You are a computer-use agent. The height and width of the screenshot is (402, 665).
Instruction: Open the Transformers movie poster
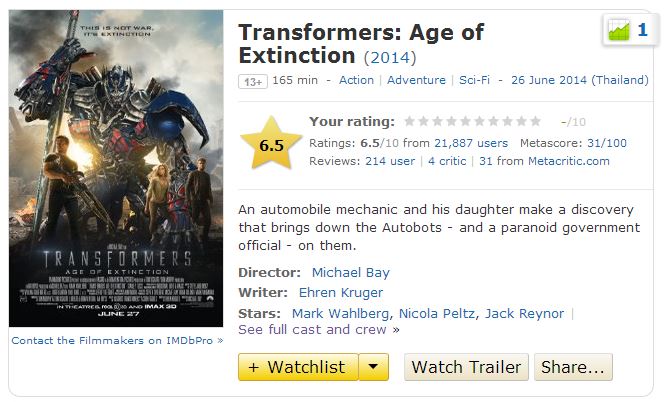[x=115, y=168]
